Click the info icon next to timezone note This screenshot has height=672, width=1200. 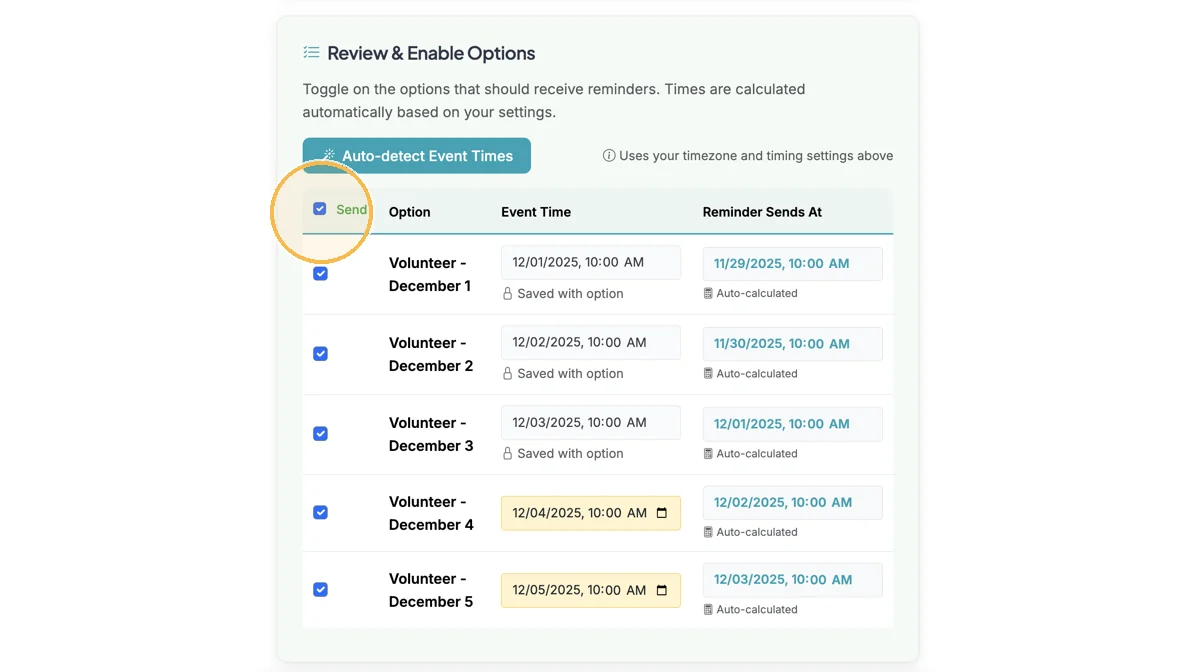click(x=609, y=155)
